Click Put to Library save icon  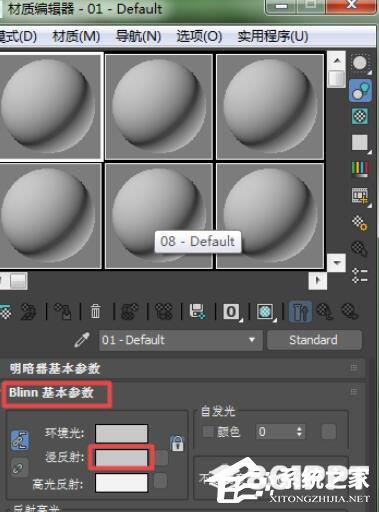(x=197, y=312)
